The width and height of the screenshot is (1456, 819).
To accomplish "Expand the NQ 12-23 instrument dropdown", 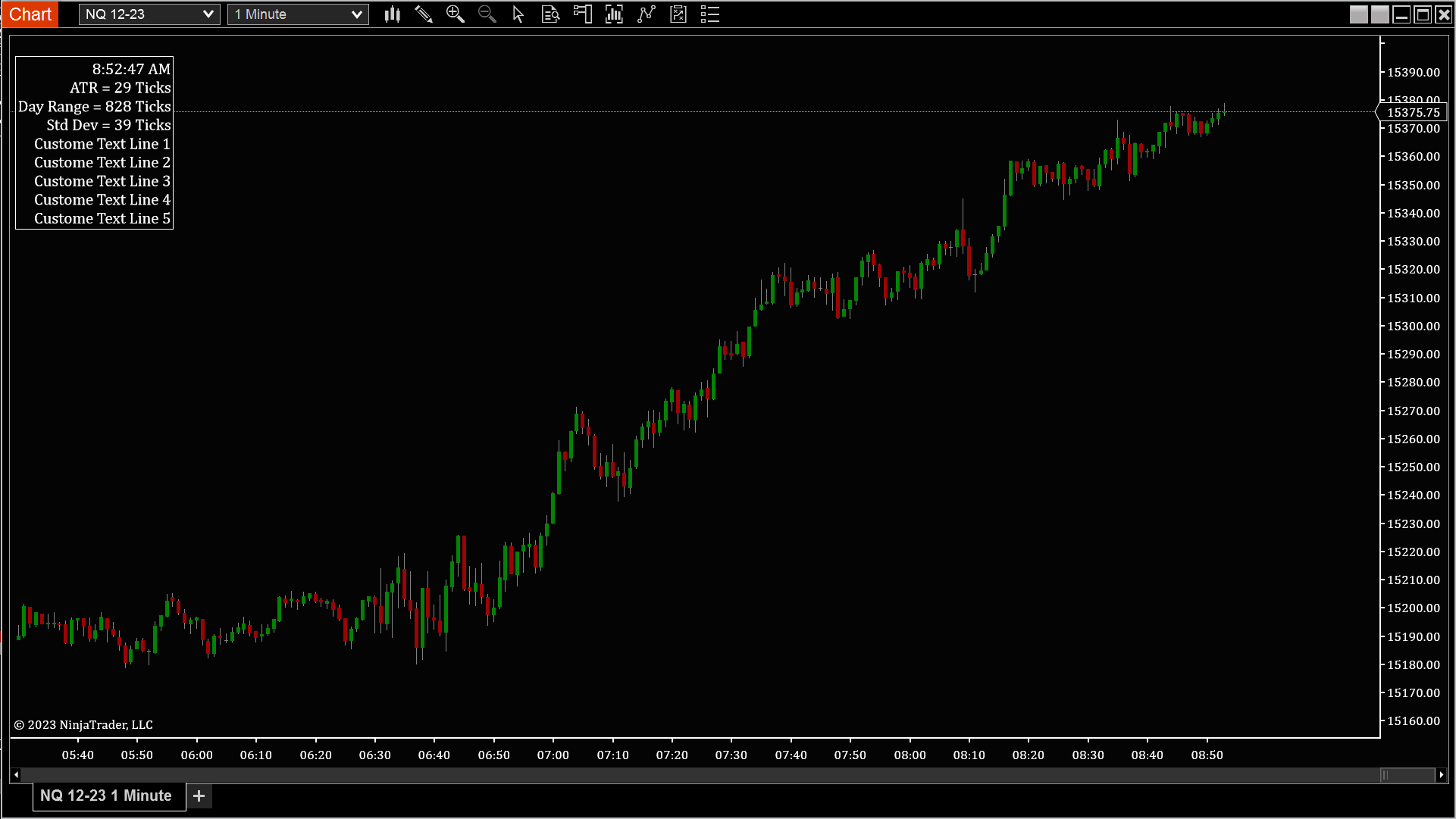I will pos(149,14).
